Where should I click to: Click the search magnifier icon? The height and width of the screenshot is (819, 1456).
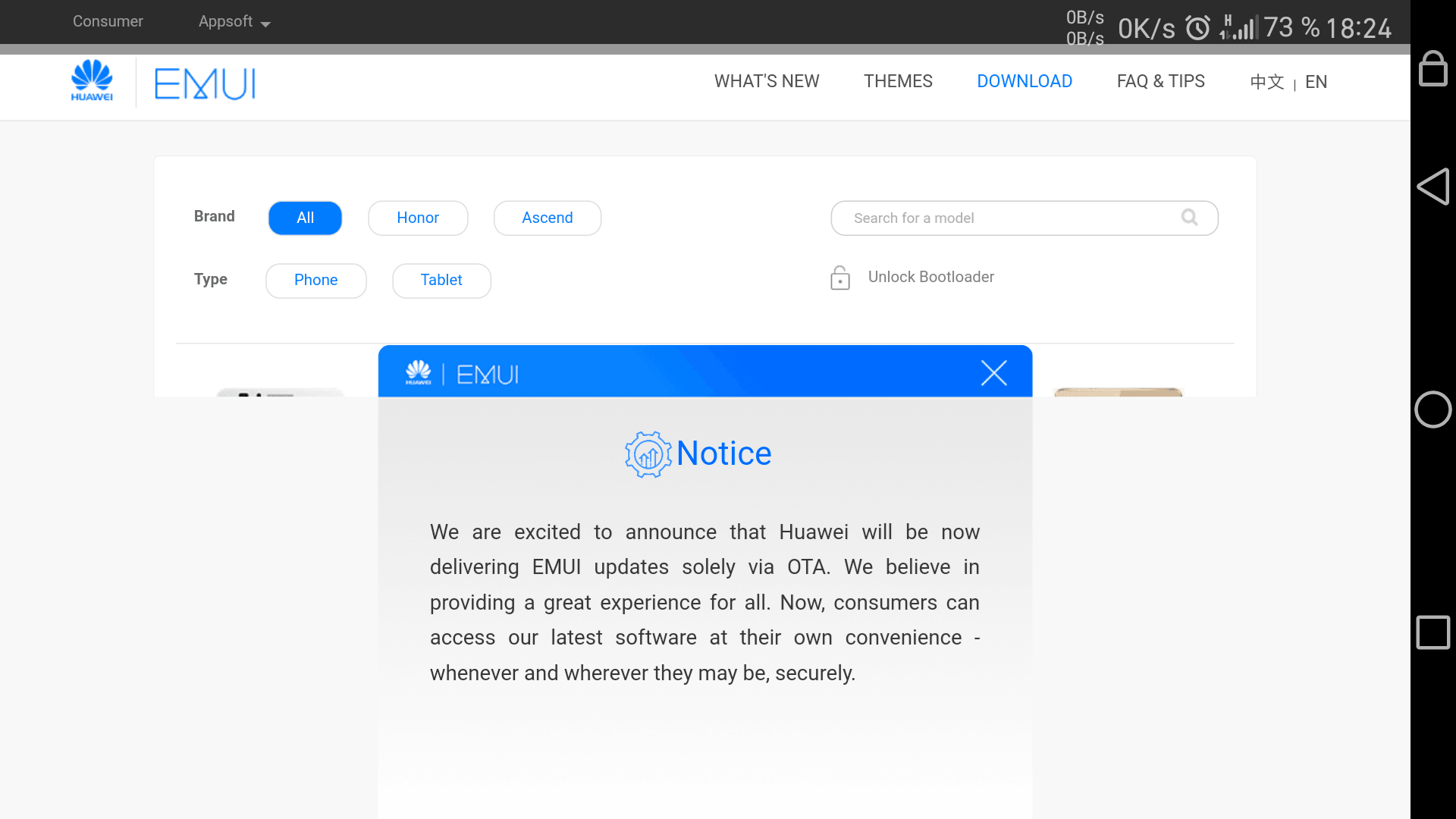click(x=1189, y=218)
